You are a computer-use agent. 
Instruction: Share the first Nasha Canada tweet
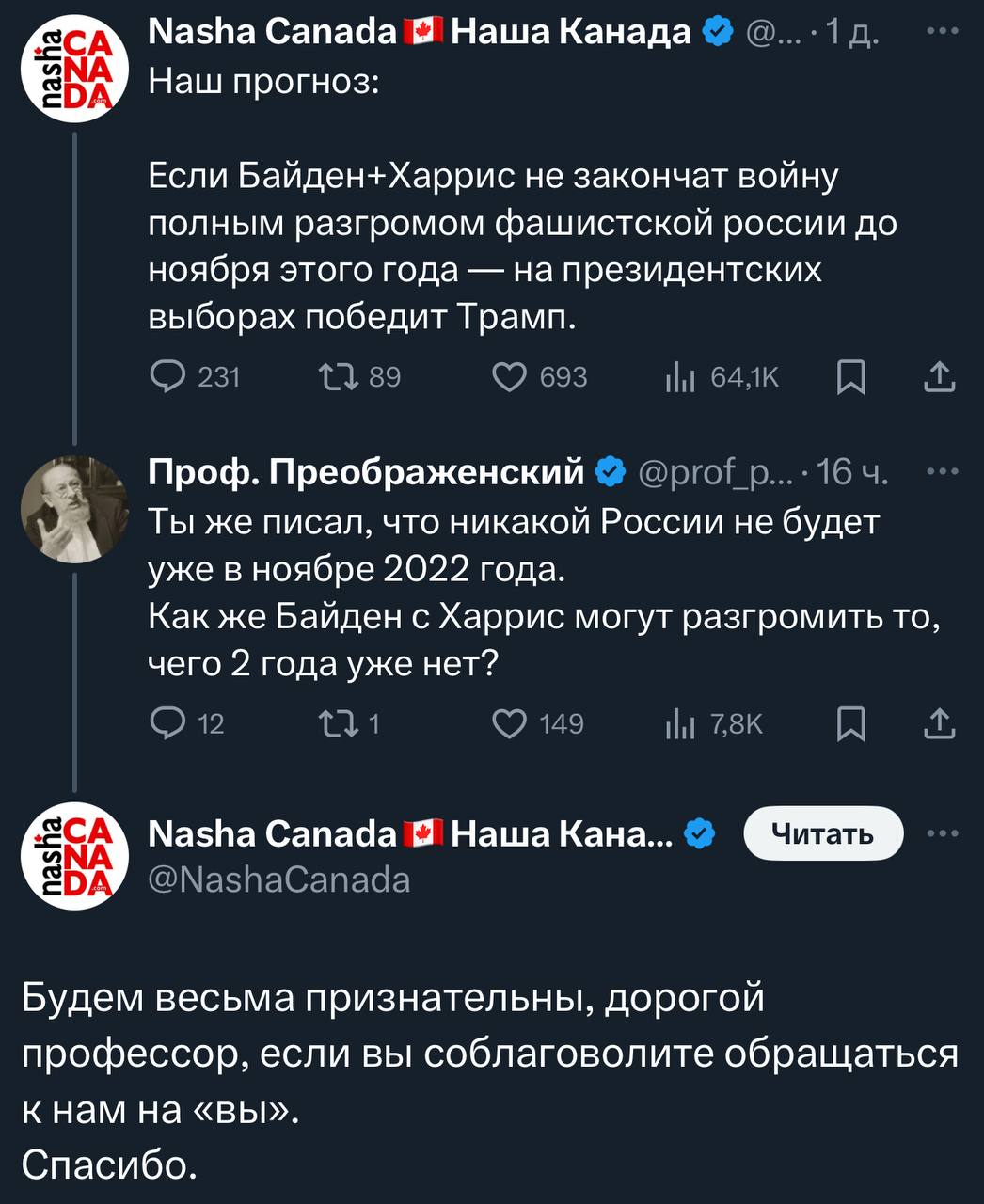[940, 377]
